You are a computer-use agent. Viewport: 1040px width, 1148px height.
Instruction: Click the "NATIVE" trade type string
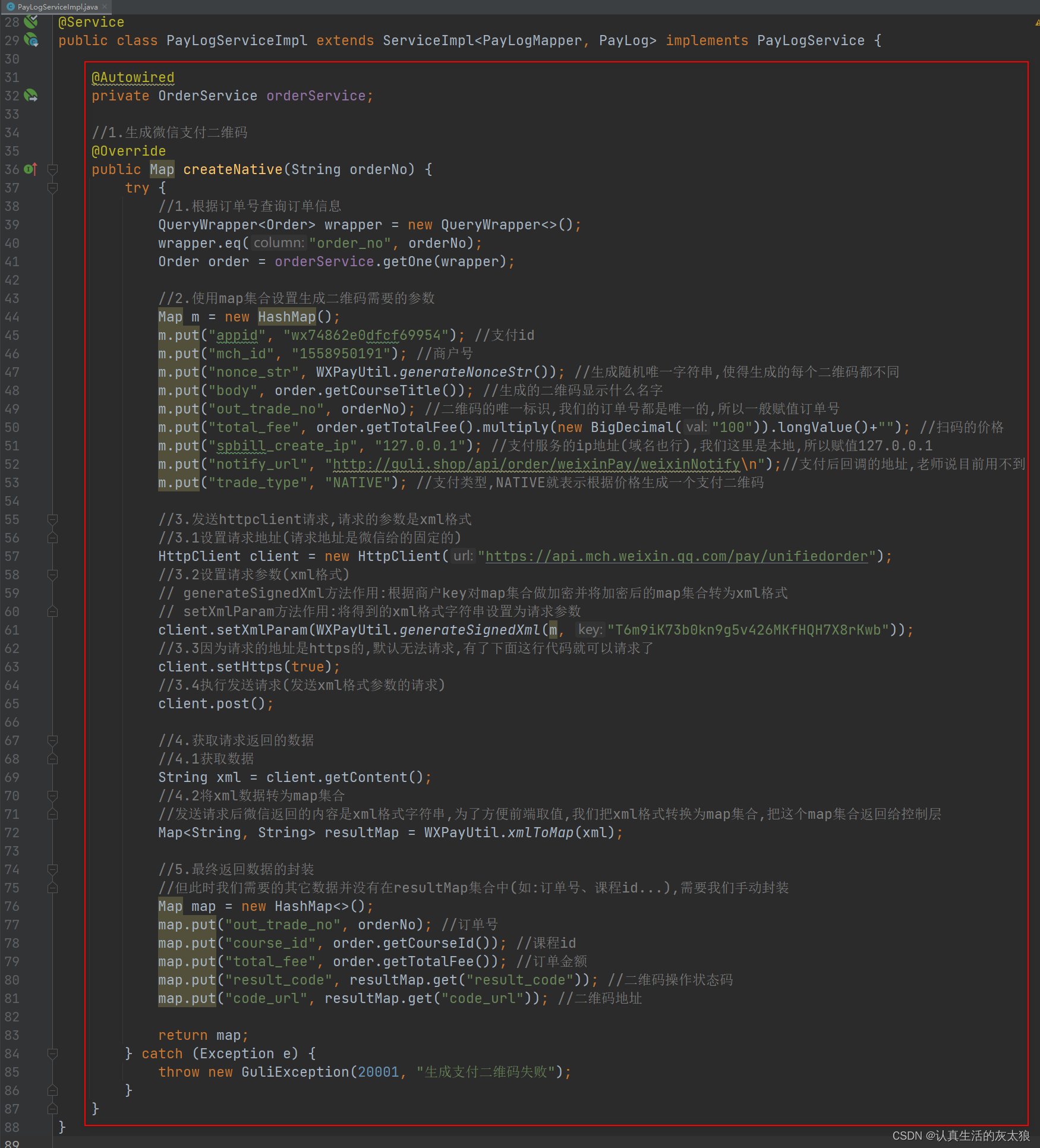[x=358, y=482]
